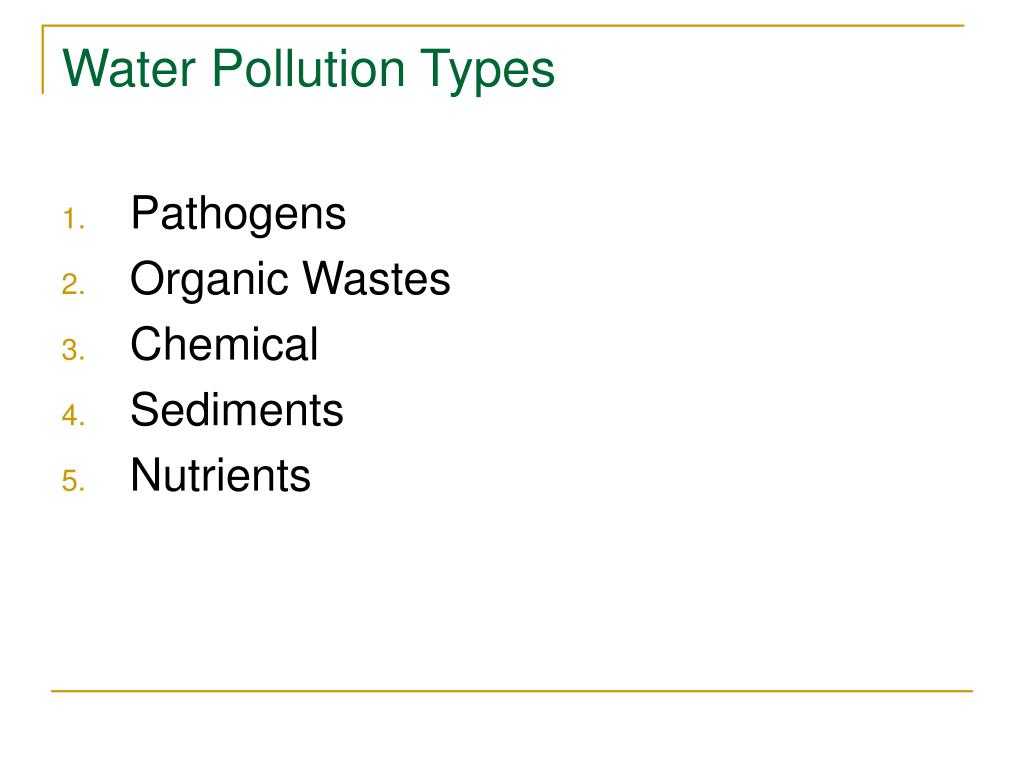Select the Organic Wastes list item

click(290, 280)
